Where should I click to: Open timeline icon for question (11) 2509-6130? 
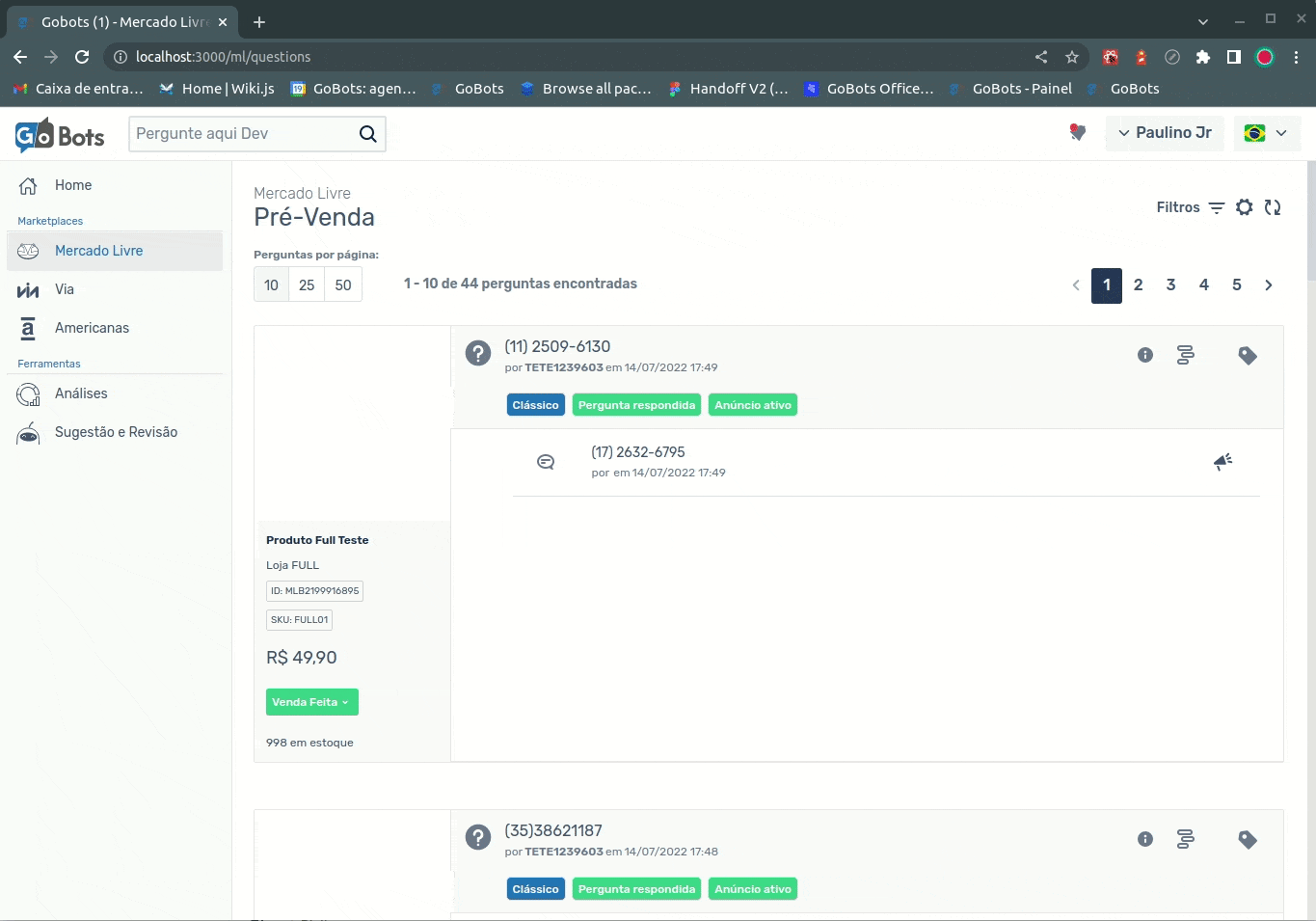coord(1186,355)
